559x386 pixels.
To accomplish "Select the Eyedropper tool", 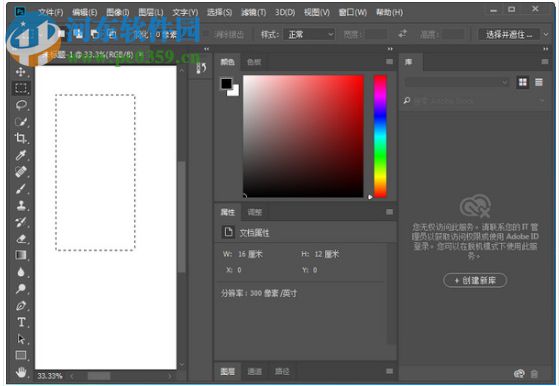I will click(x=21, y=155).
